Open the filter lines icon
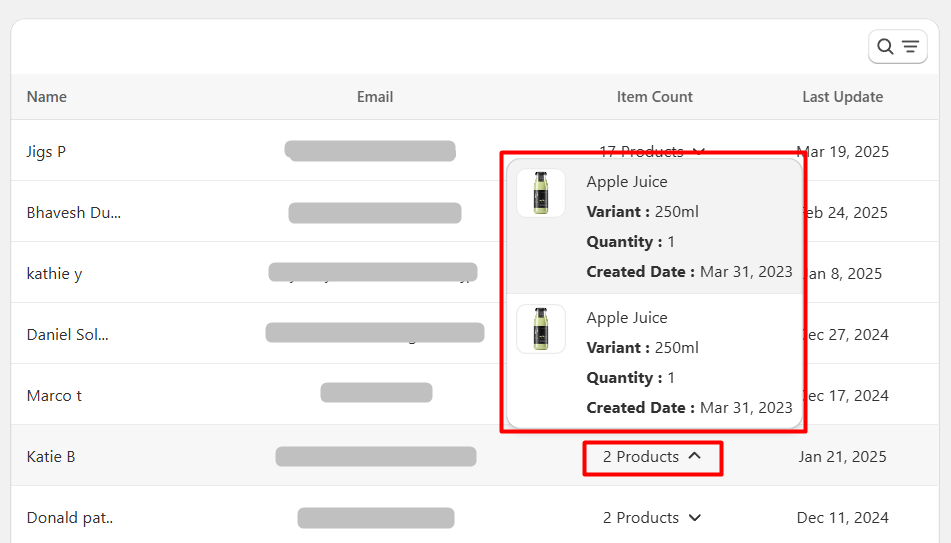Screen dimensions: 951x543 [x=910, y=47]
